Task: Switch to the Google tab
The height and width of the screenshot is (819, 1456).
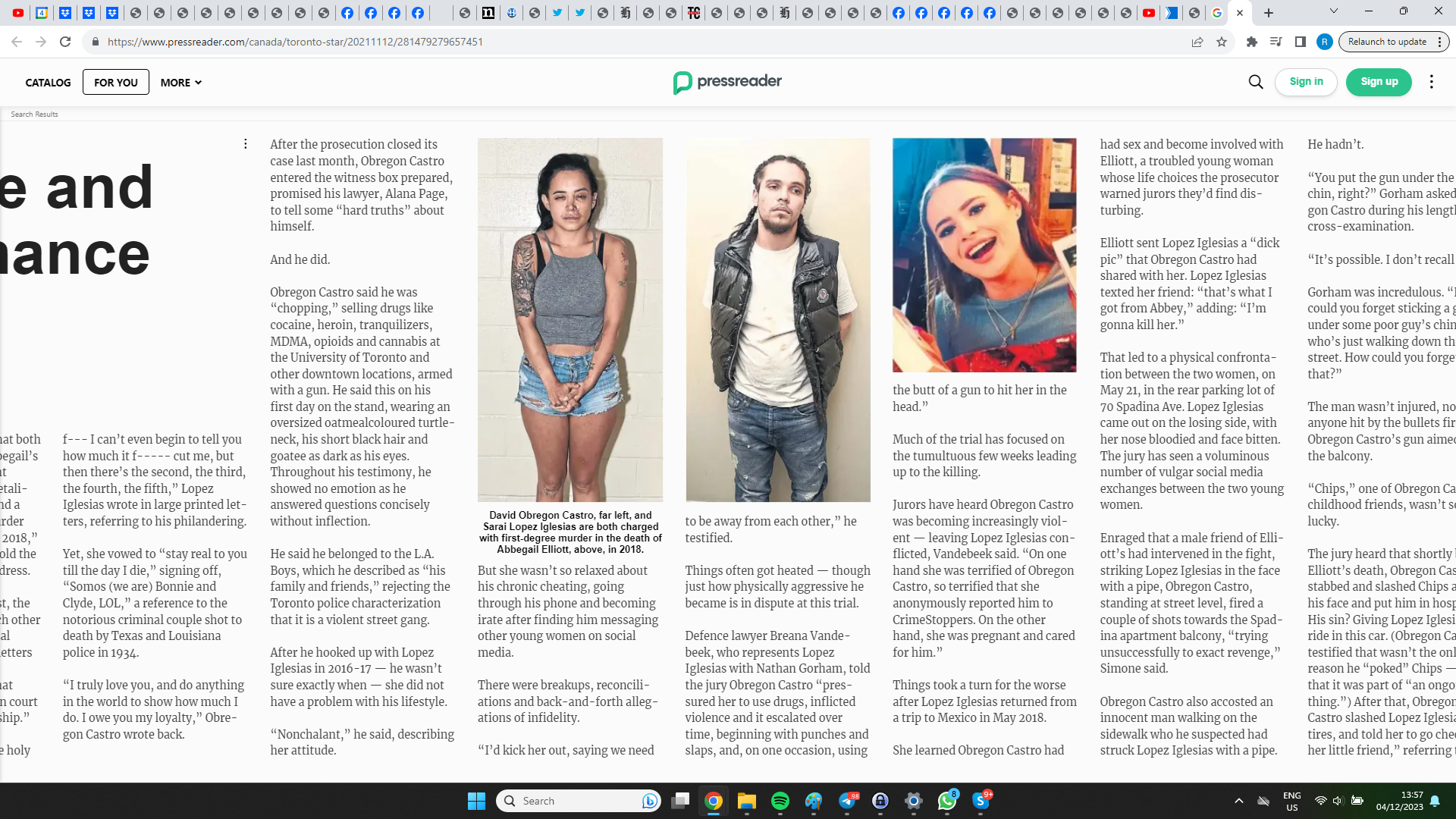Action: tap(1217, 13)
